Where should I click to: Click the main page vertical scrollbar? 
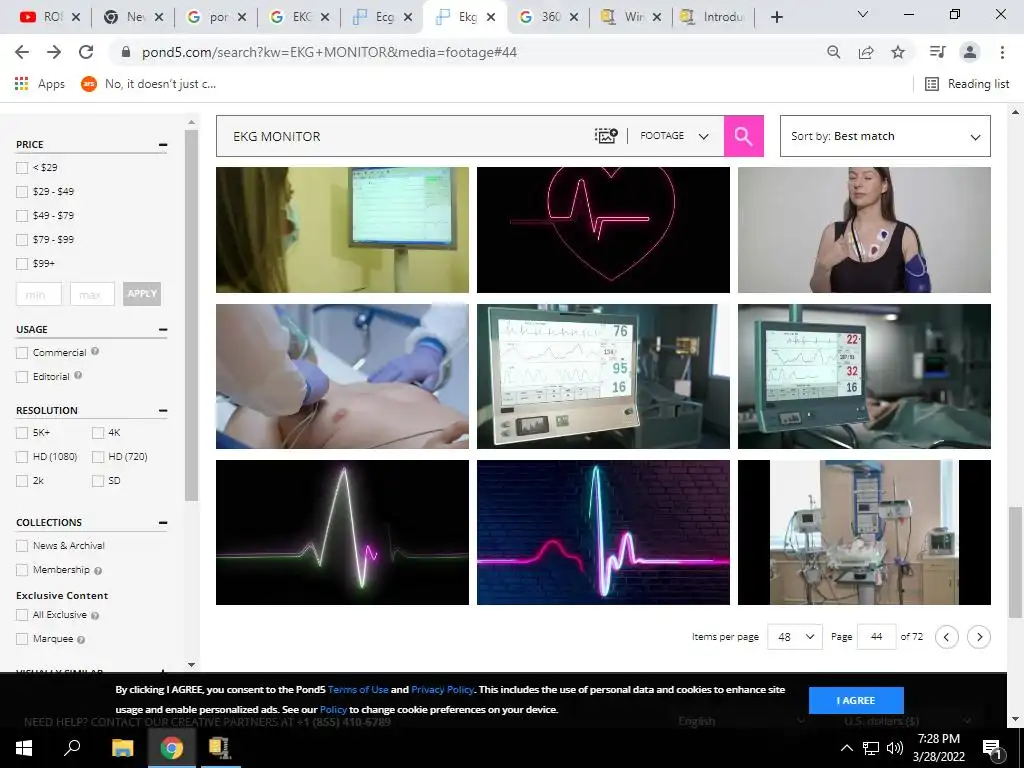pyautogui.click(x=1015, y=562)
